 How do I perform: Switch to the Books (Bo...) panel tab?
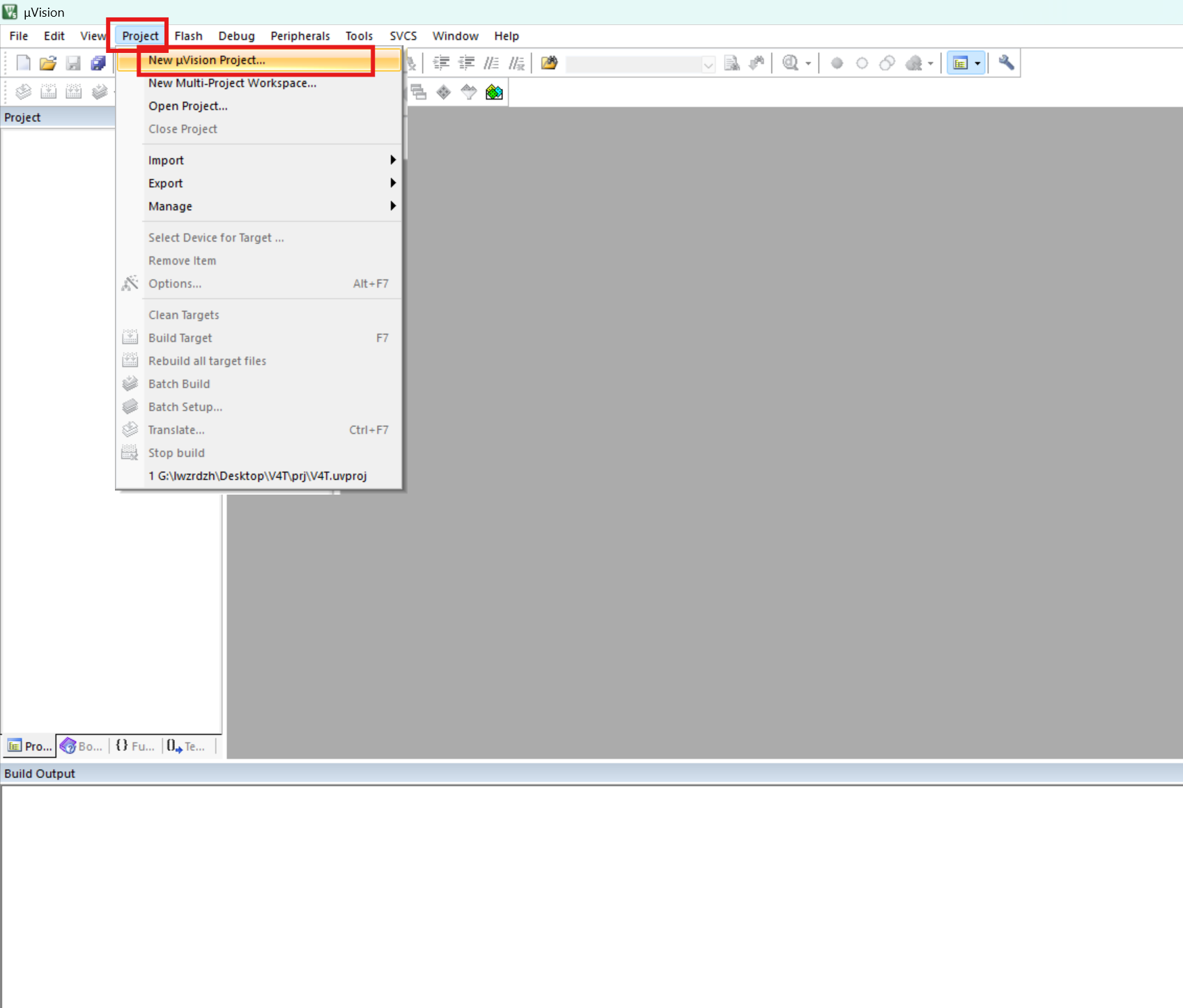pyautogui.click(x=82, y=746)
